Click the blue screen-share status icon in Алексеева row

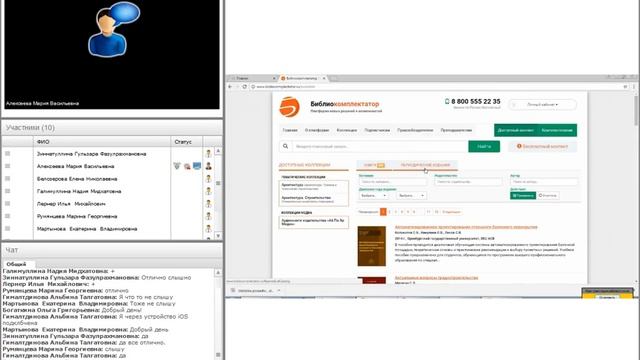(197, 166)
